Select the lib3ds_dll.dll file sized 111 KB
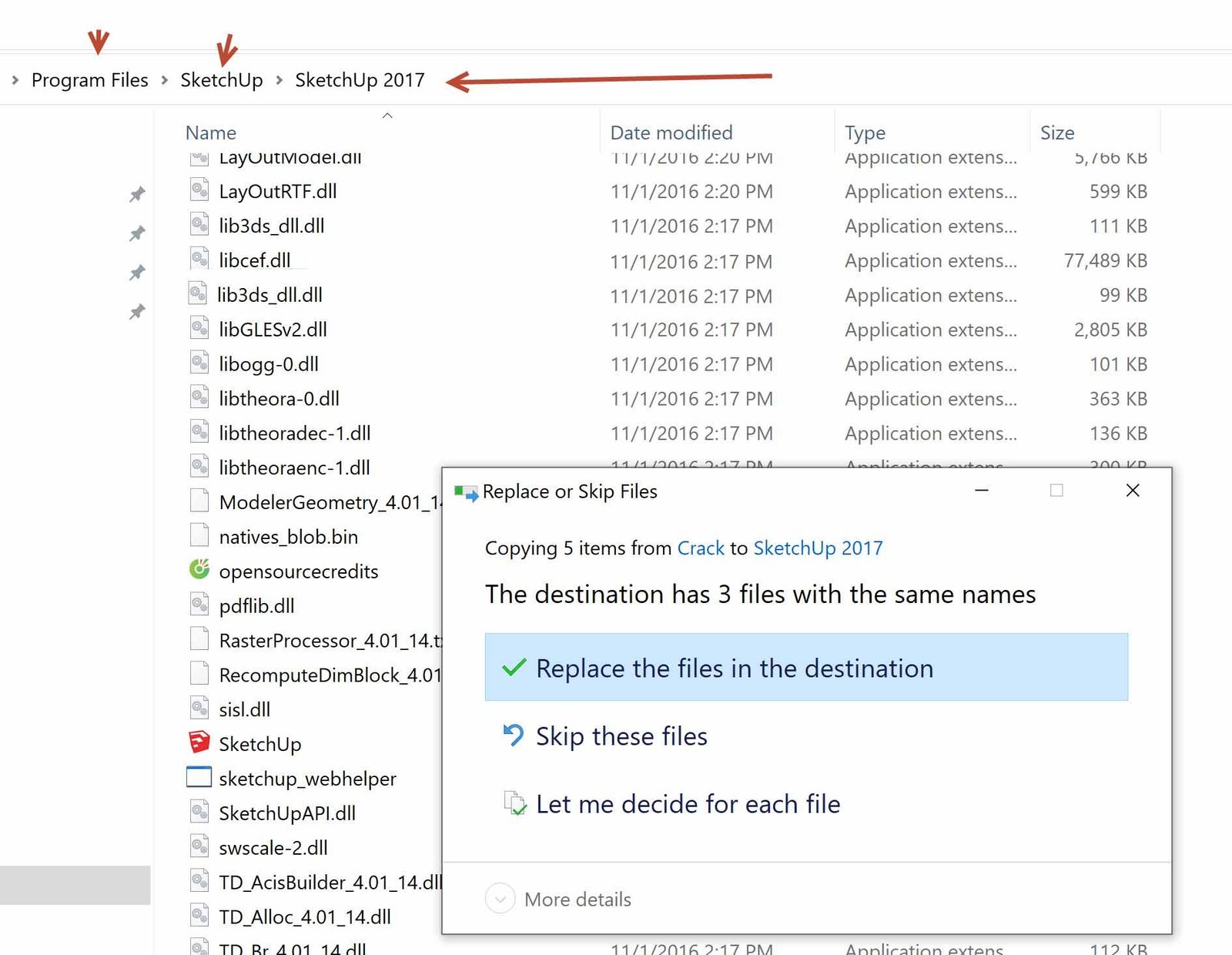1232x955 pixels. pyautogui.click(x=271, y=226)
